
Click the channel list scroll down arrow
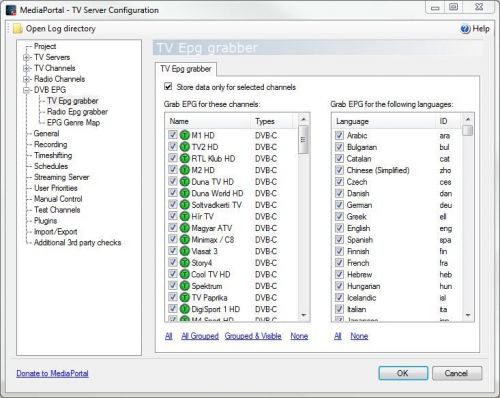pyautogui.click(x=303, y=315)
